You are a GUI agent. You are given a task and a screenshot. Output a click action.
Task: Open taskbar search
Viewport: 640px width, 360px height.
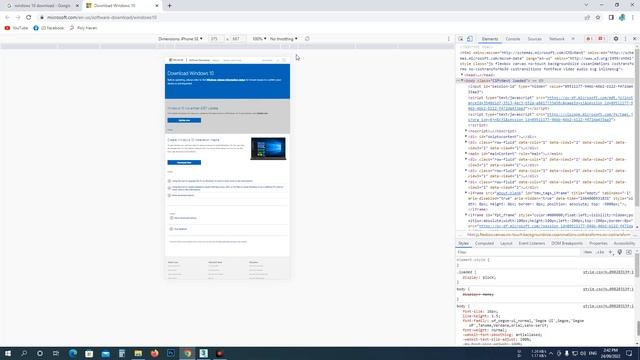tap(24, 353)
